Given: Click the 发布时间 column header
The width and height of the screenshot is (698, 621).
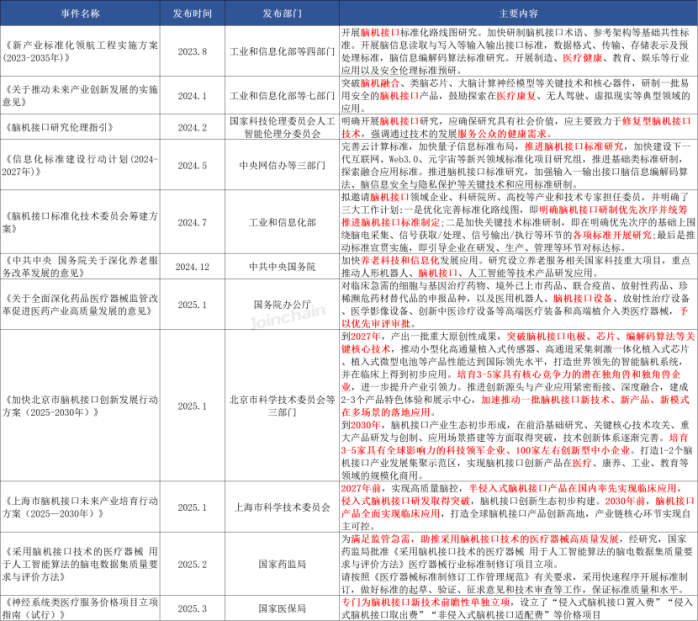Looking at the screenshot, I should [x=192, y=13].
